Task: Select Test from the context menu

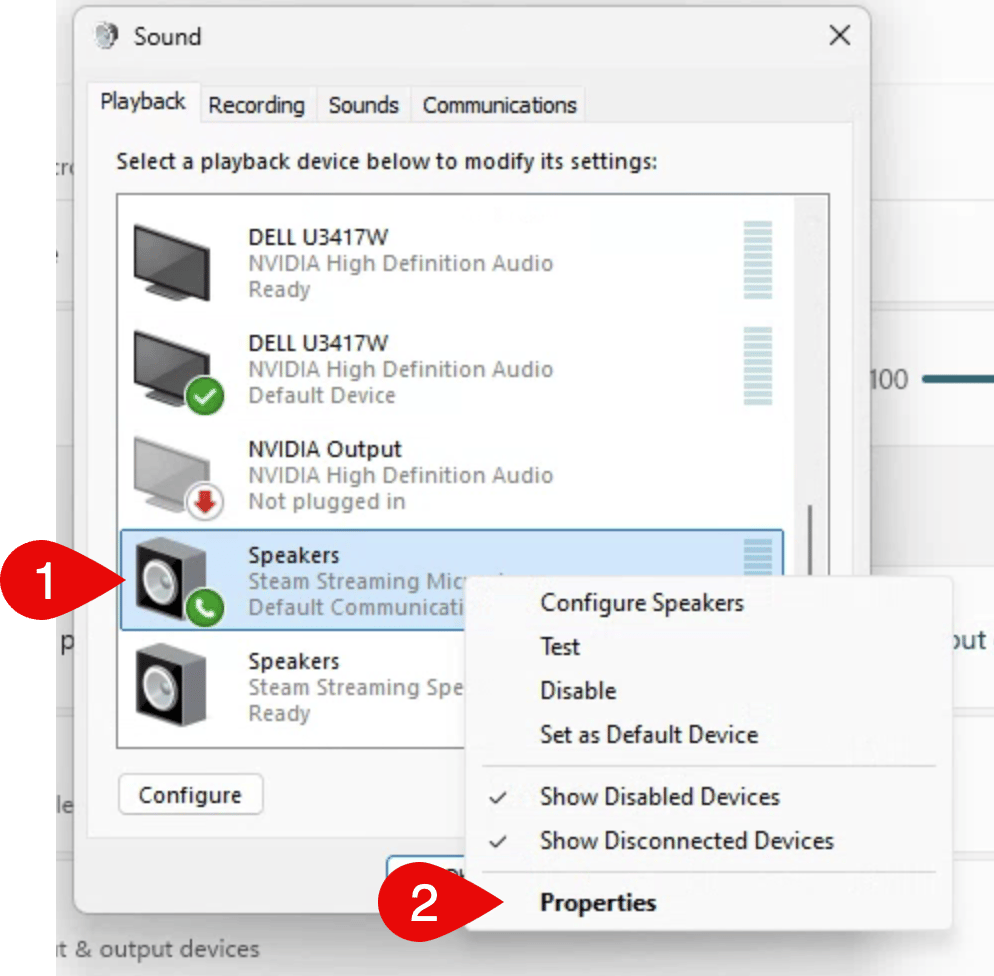Action: click(560, 646)
